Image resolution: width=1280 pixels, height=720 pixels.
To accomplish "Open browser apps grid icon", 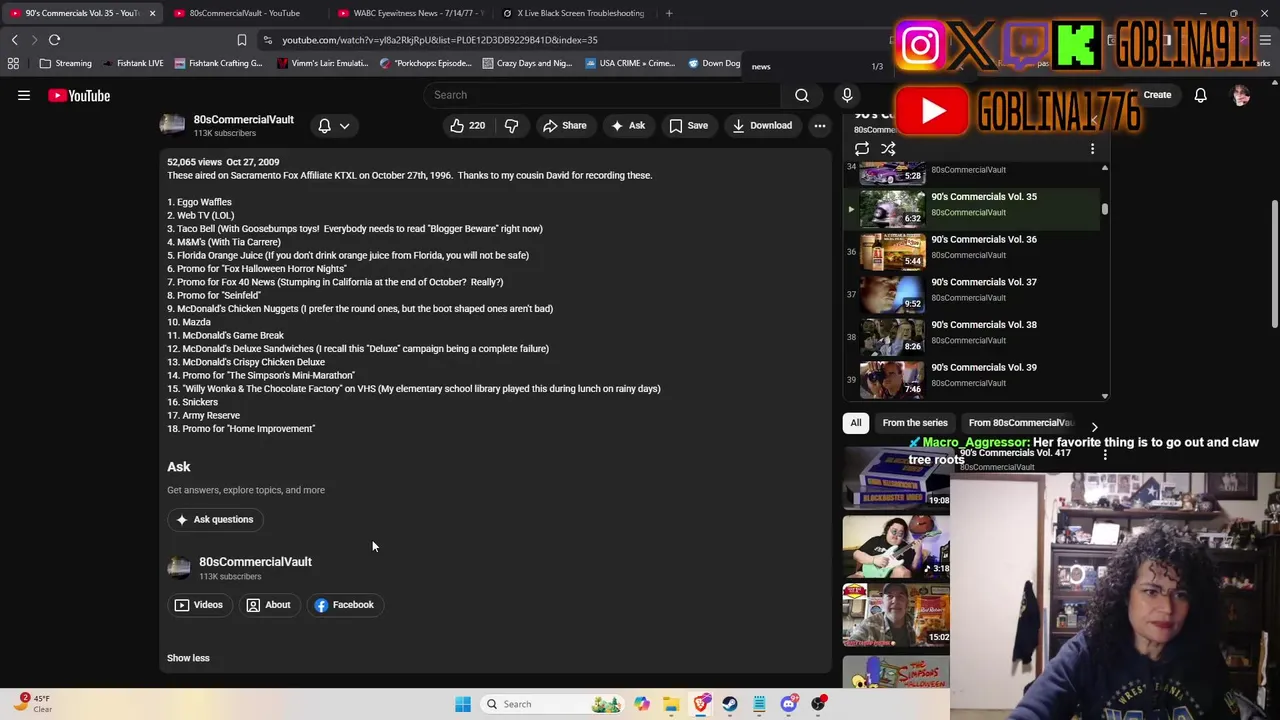I will coord(13,63).
